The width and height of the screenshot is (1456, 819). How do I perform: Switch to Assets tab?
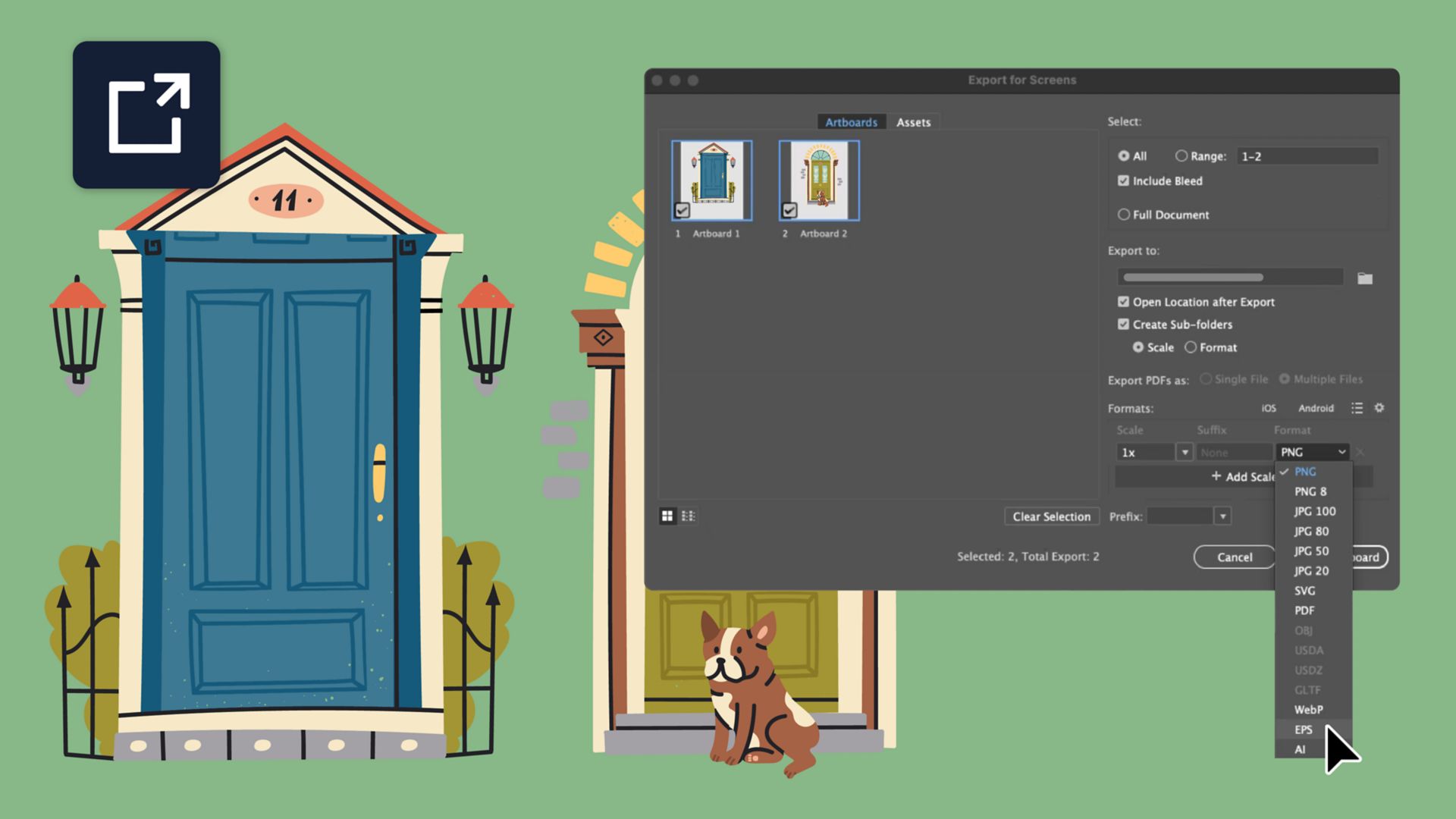(912, 122)
